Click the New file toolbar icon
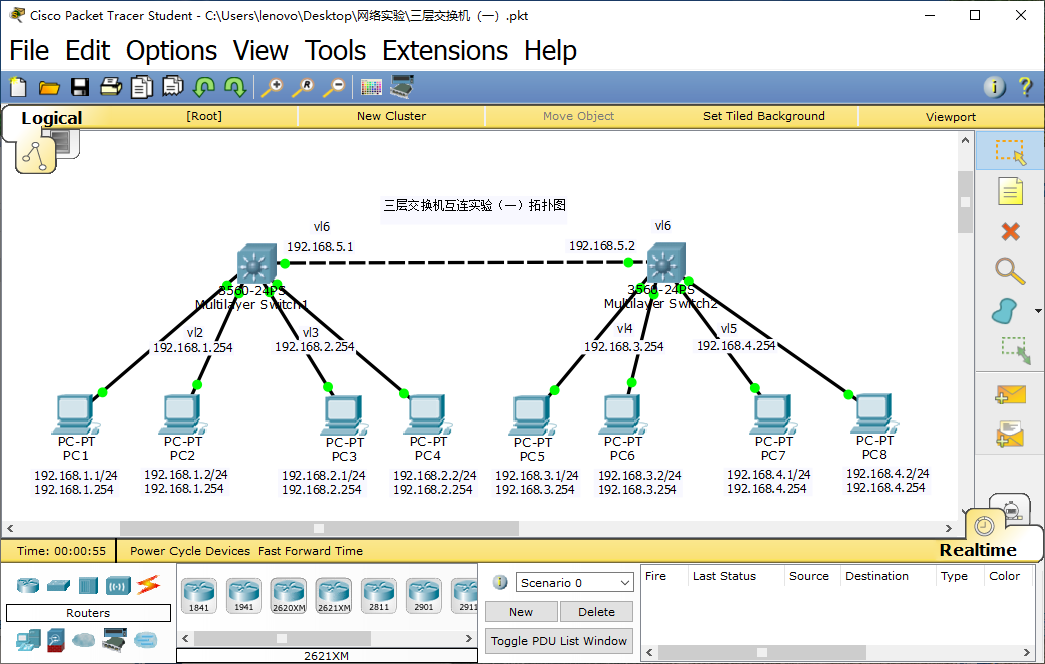 click(18, 87)
